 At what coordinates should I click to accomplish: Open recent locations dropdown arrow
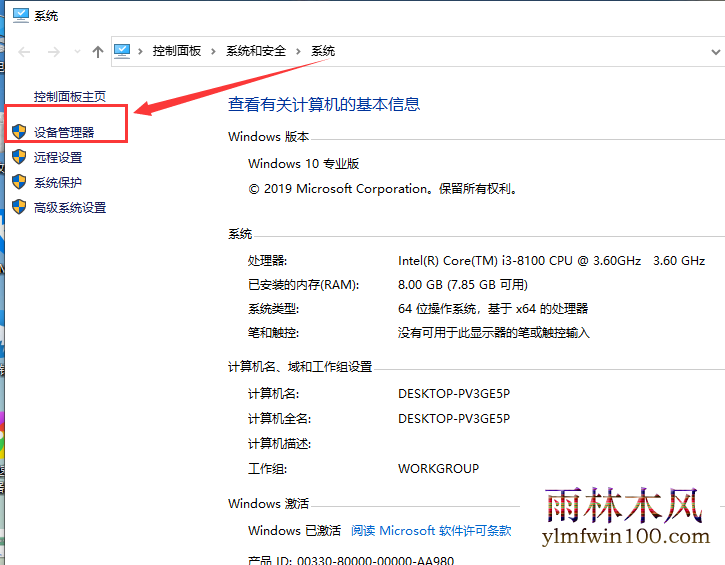click(77, 52)
